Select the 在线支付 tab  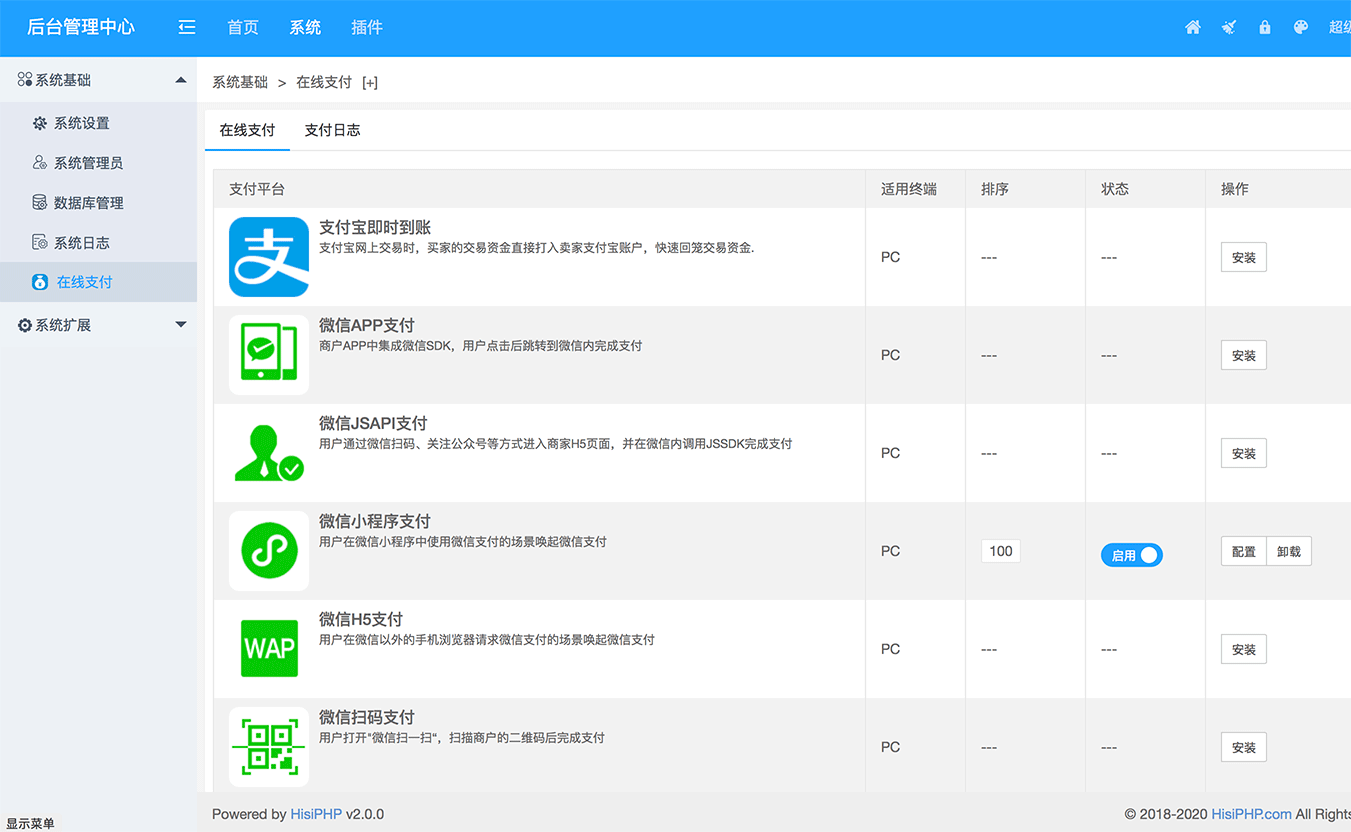click(x=247, y=130)
